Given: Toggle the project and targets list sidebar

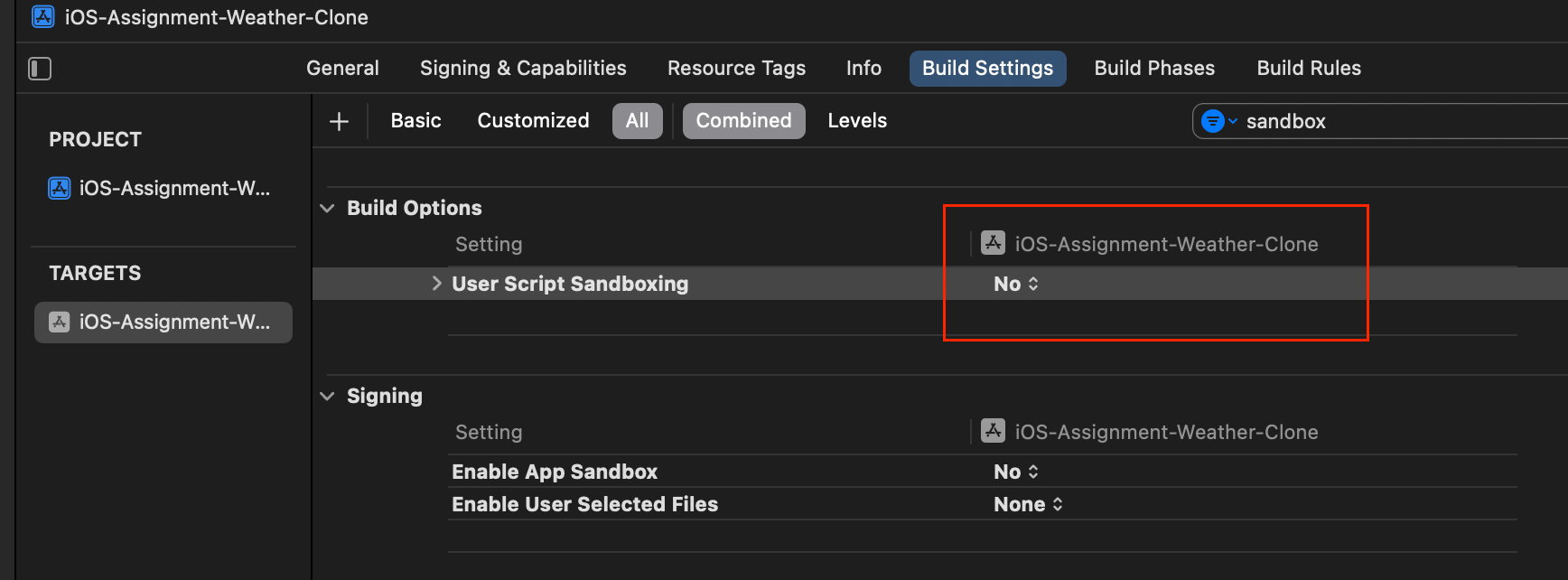Looking at the screenshot, I should click(x=40, y=69).
